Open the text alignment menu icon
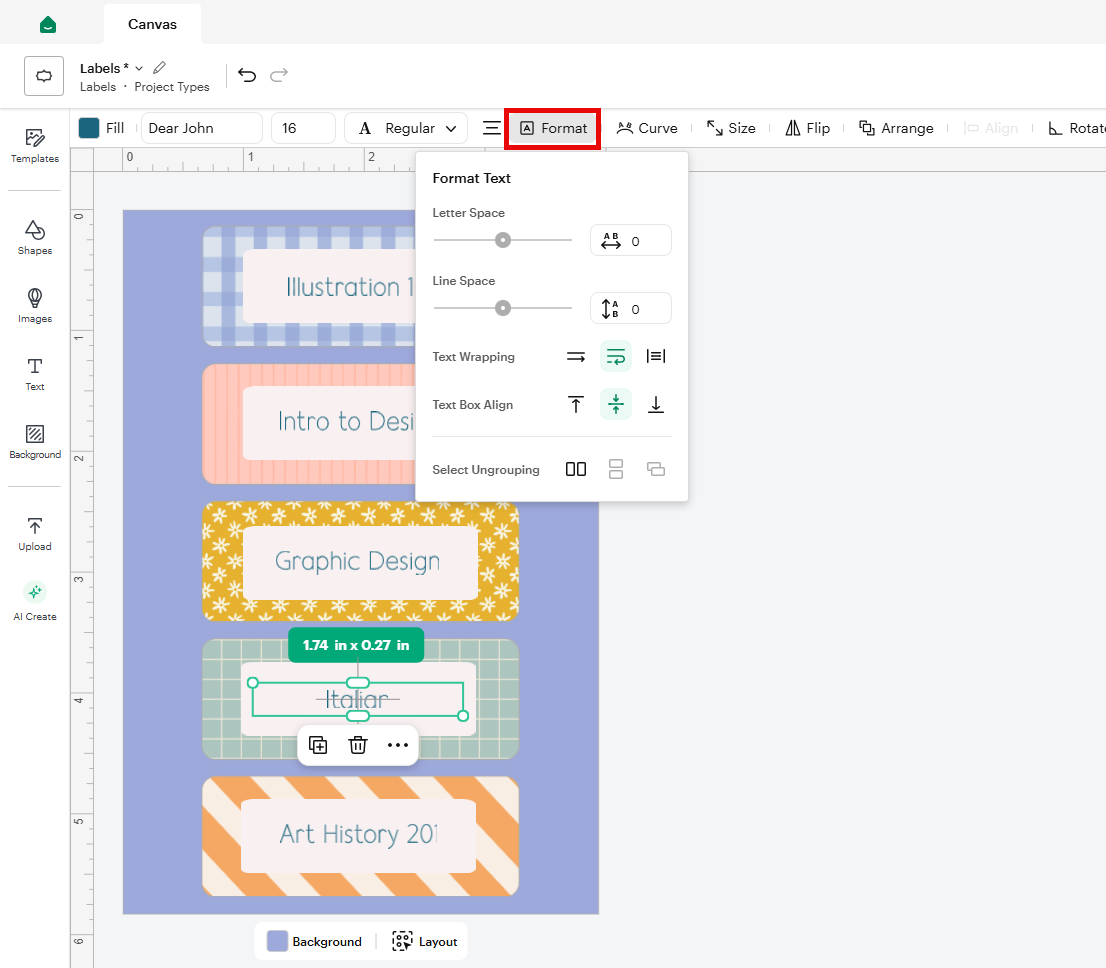The width and height of the screenshot is (1106, 968). [x=492, y=128]
